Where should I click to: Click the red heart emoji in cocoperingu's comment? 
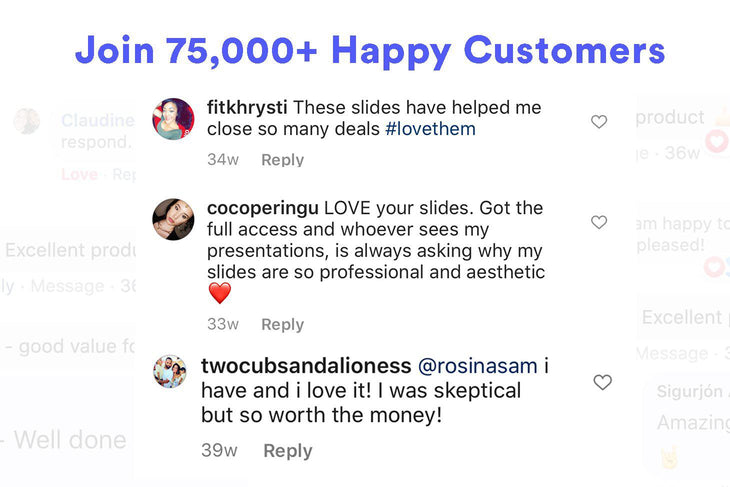point(219,294)
